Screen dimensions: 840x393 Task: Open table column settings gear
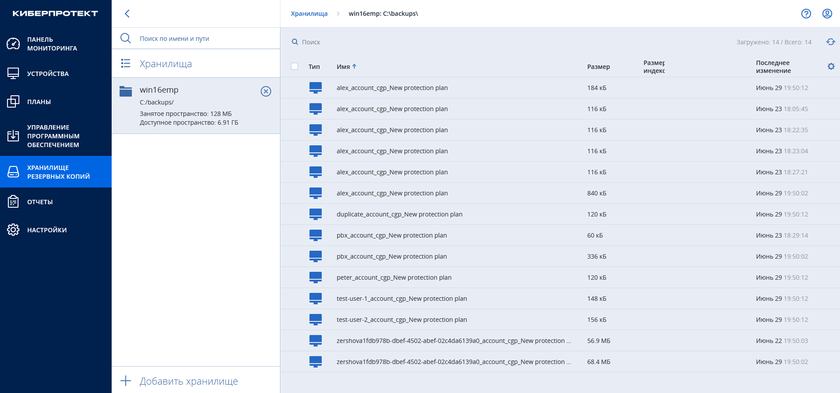831,66
